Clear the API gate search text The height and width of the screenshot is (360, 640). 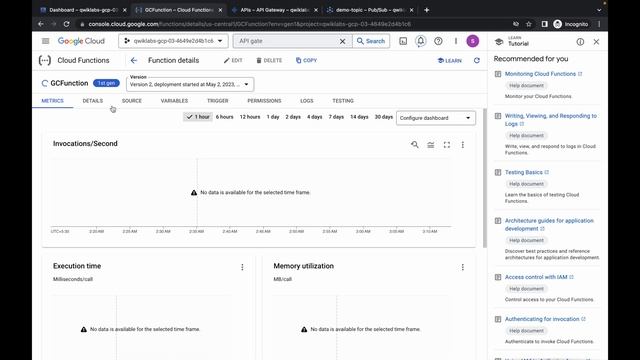tap(342, 41)
